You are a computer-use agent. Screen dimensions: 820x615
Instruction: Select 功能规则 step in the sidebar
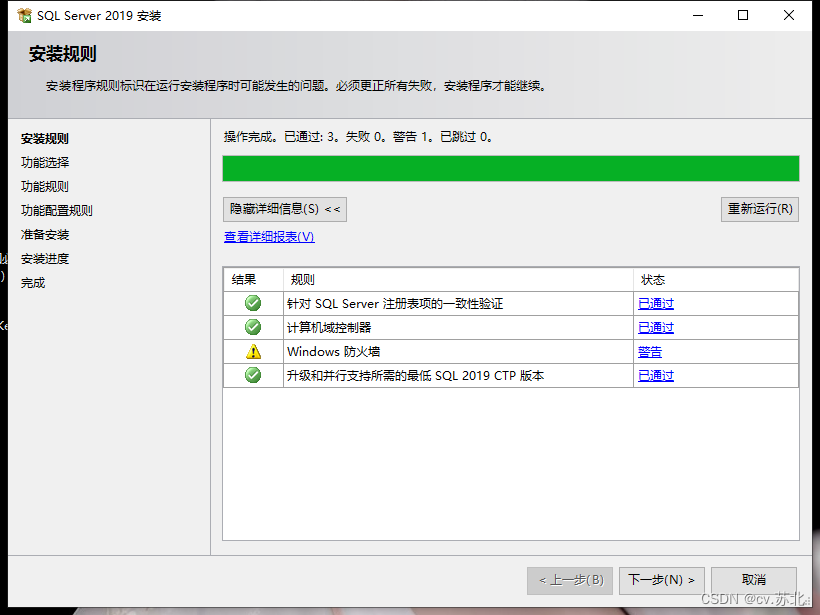[45, 187]
